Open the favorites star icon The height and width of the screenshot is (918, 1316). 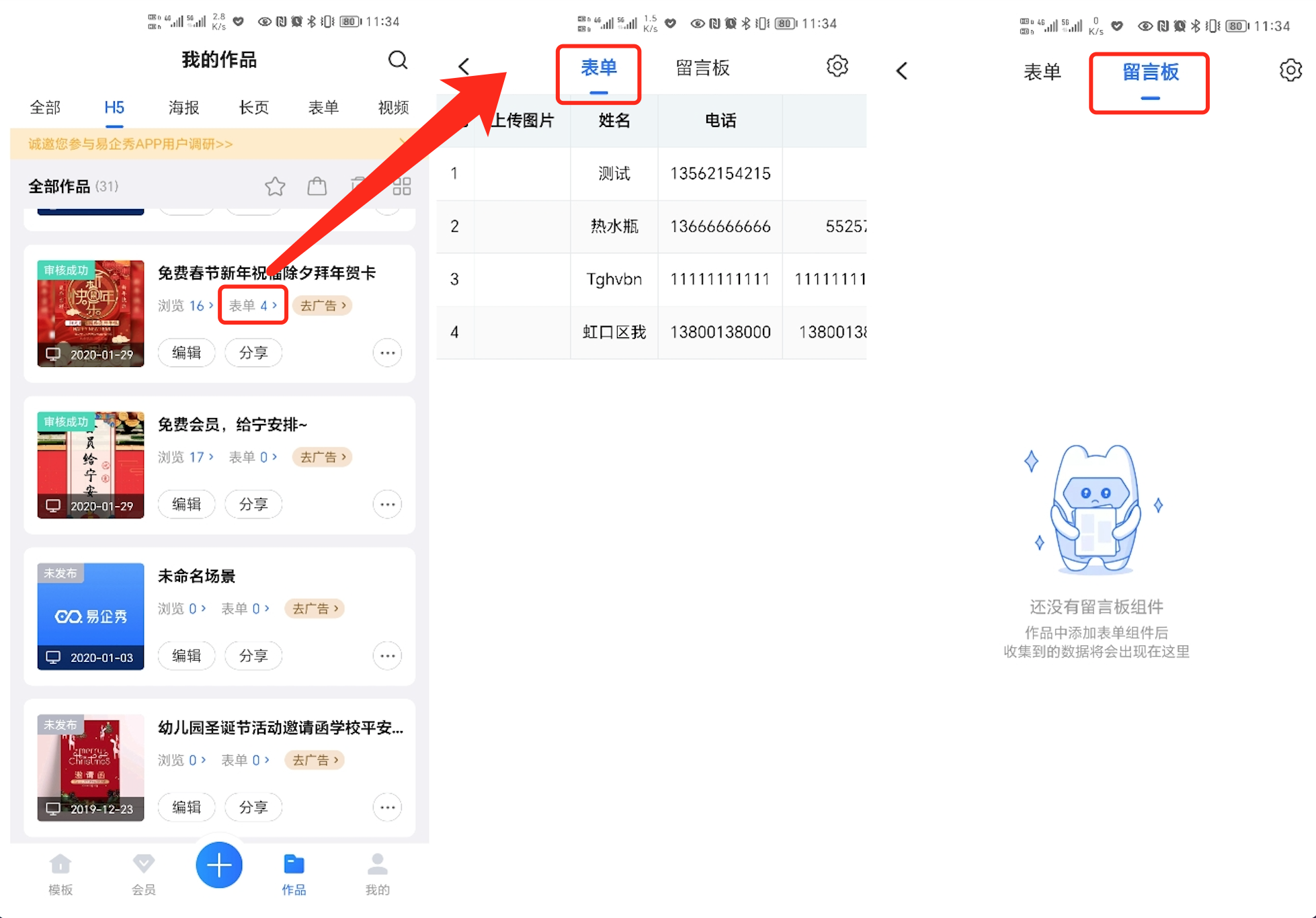click(275, 186)
